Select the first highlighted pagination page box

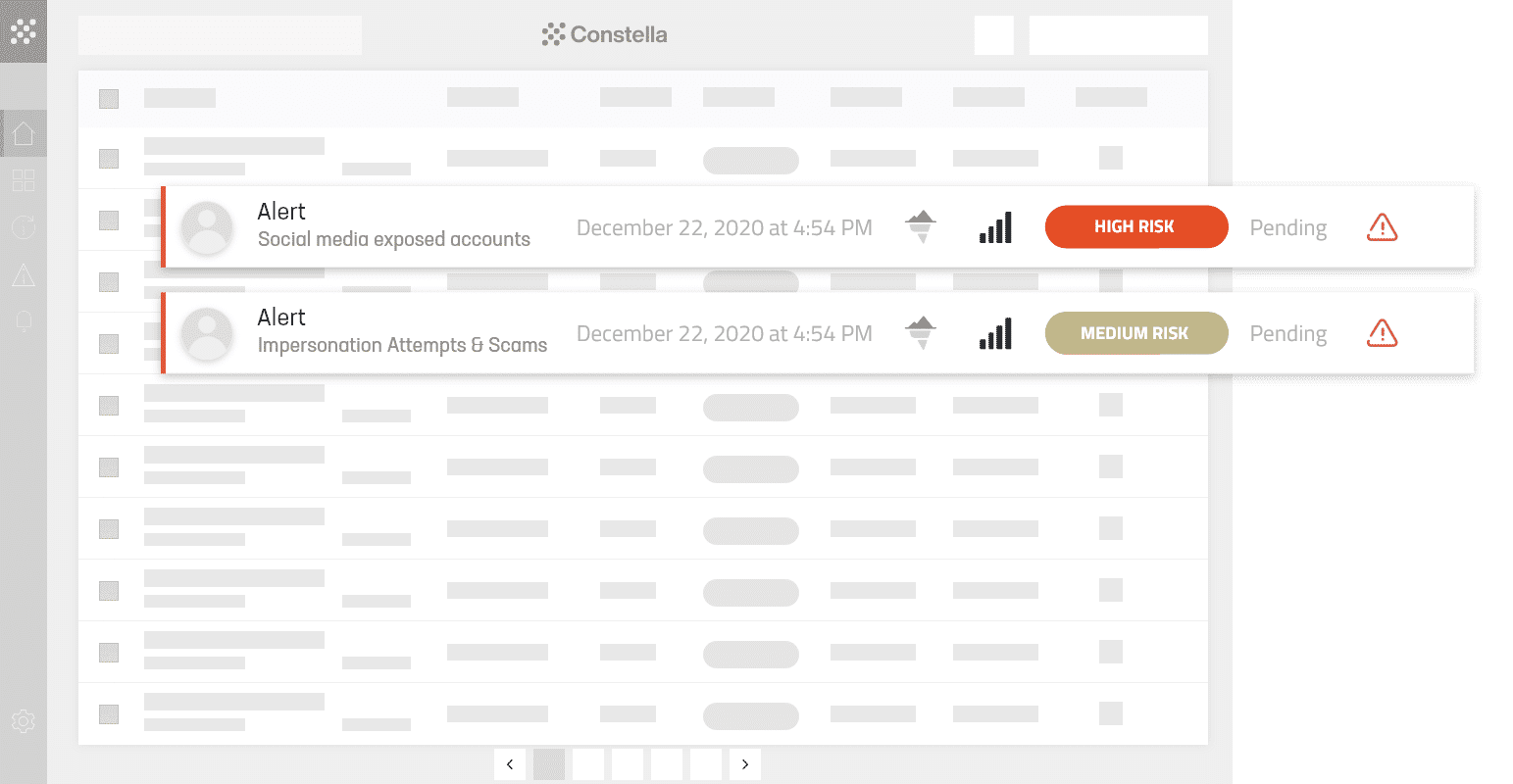tap(549, 764)
